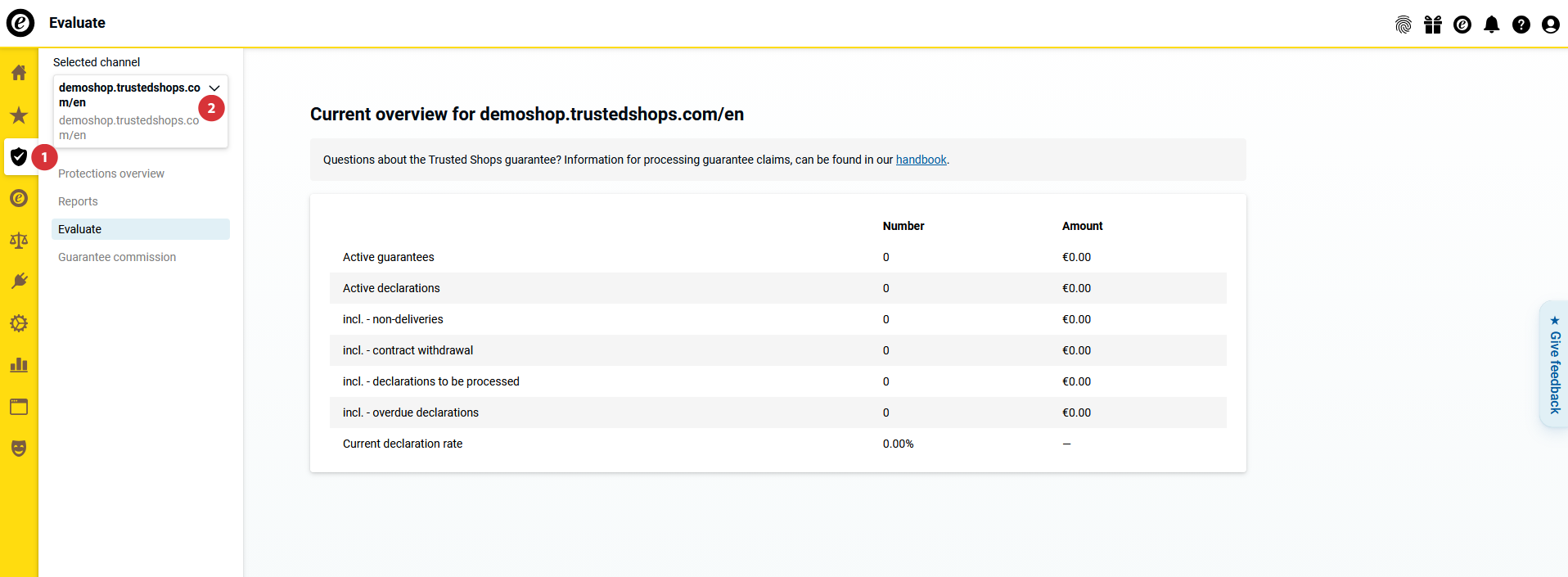Open the Reports menu item

point(78,201)
